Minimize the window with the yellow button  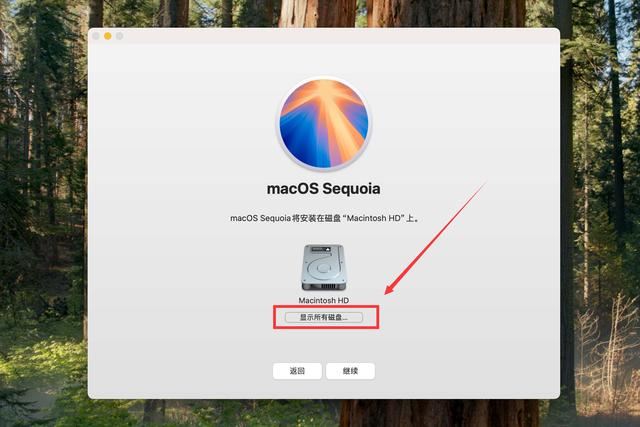pyautogui.click(x=108, y=36)
